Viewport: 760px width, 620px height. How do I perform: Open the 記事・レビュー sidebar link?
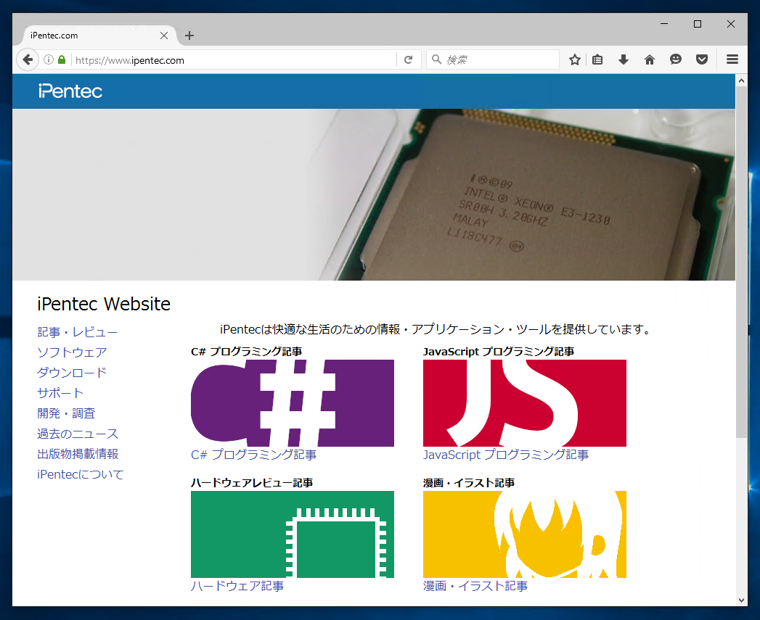point(77,332)
